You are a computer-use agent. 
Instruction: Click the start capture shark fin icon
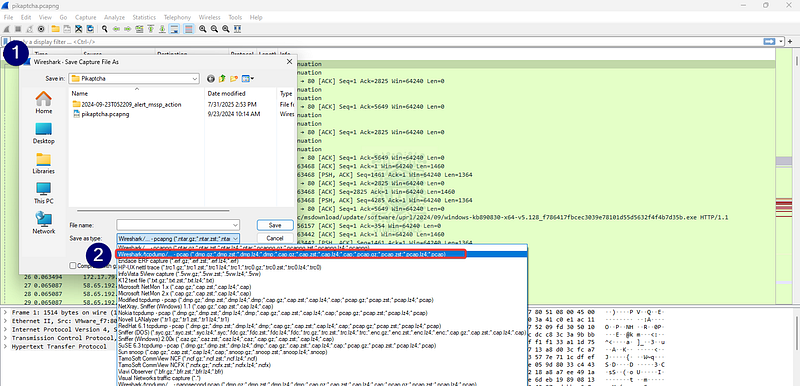pyautogui.click(x=6, y=29)
